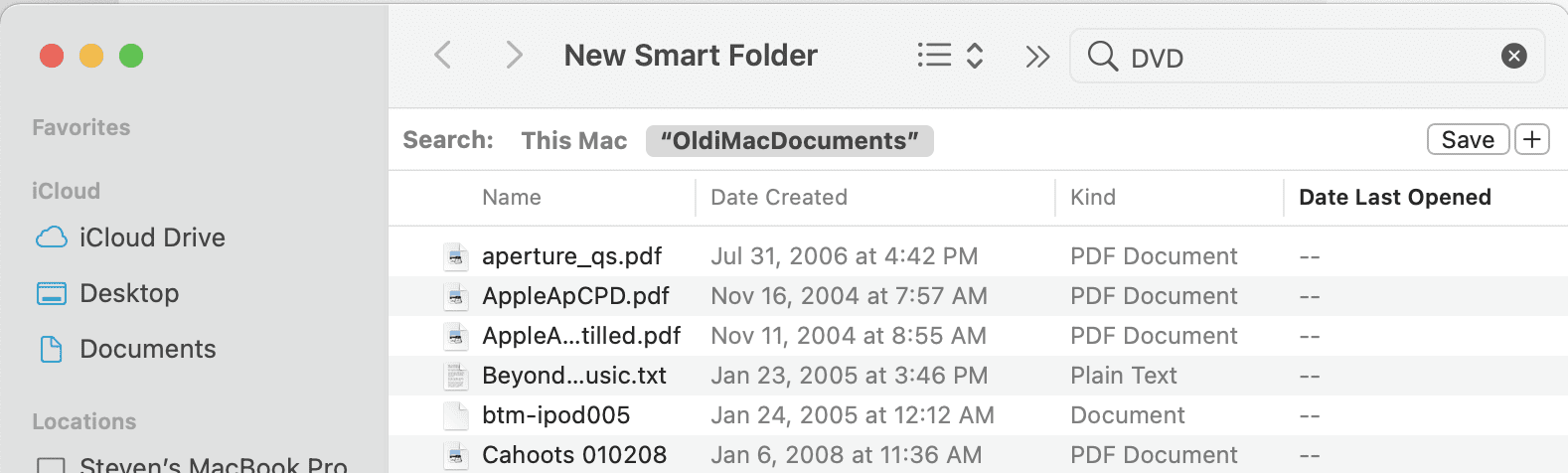
Task: Select the aperture_qs.pdf file
Action: pyautogui.click(x=571, y=256)
